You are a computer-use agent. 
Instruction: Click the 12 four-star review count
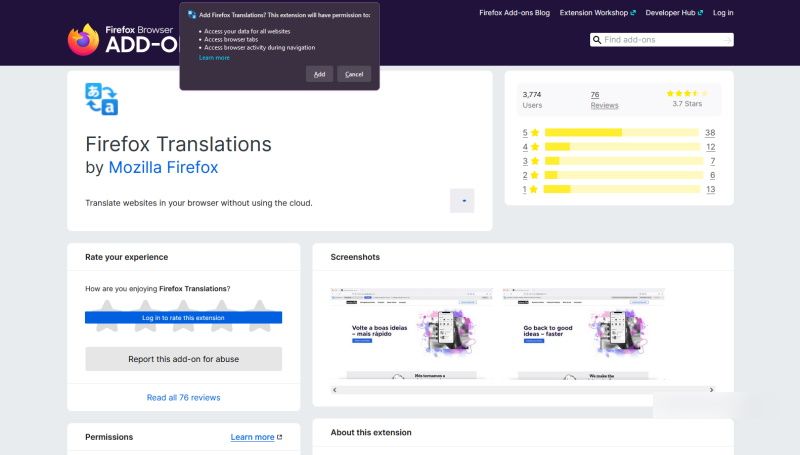(711, 147)
